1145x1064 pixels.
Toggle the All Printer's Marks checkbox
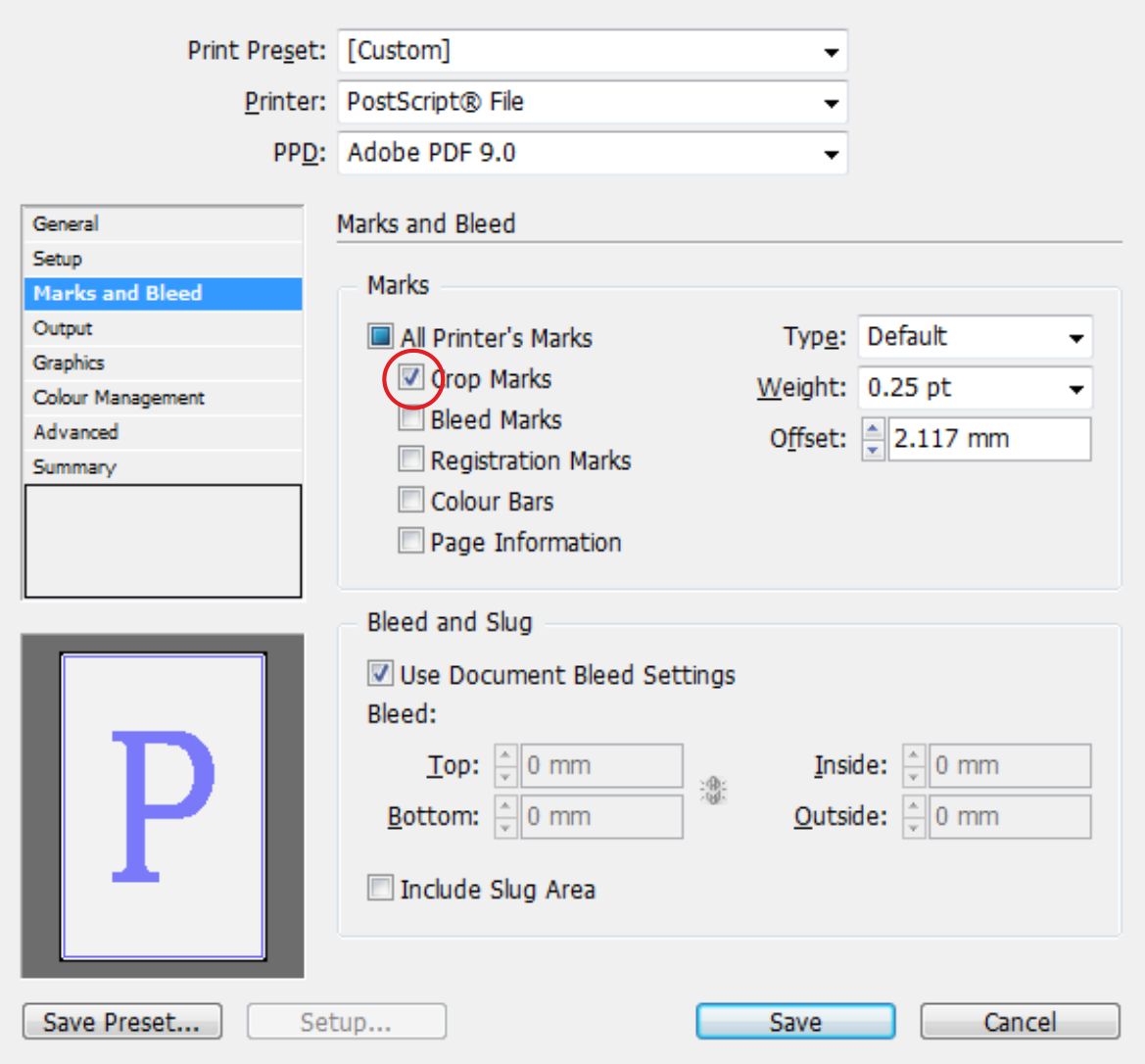pyautogui.click(x=380, y=338)
